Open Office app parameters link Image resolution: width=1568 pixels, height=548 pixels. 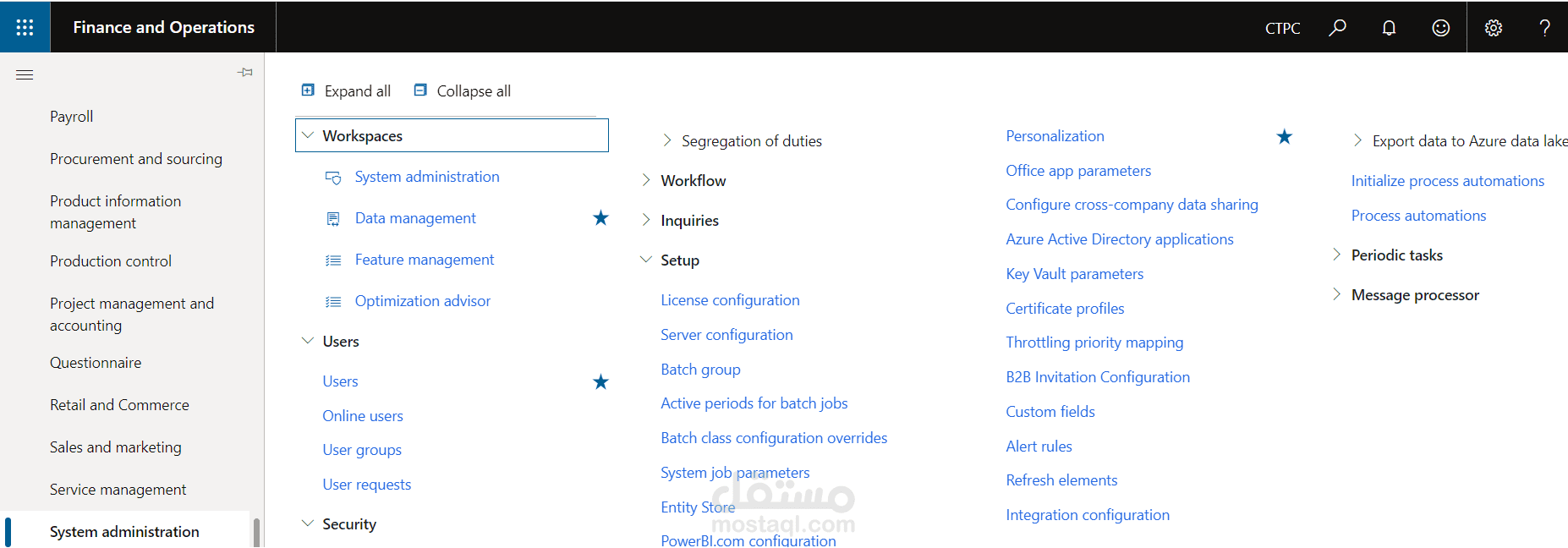tap(1078, 171)
